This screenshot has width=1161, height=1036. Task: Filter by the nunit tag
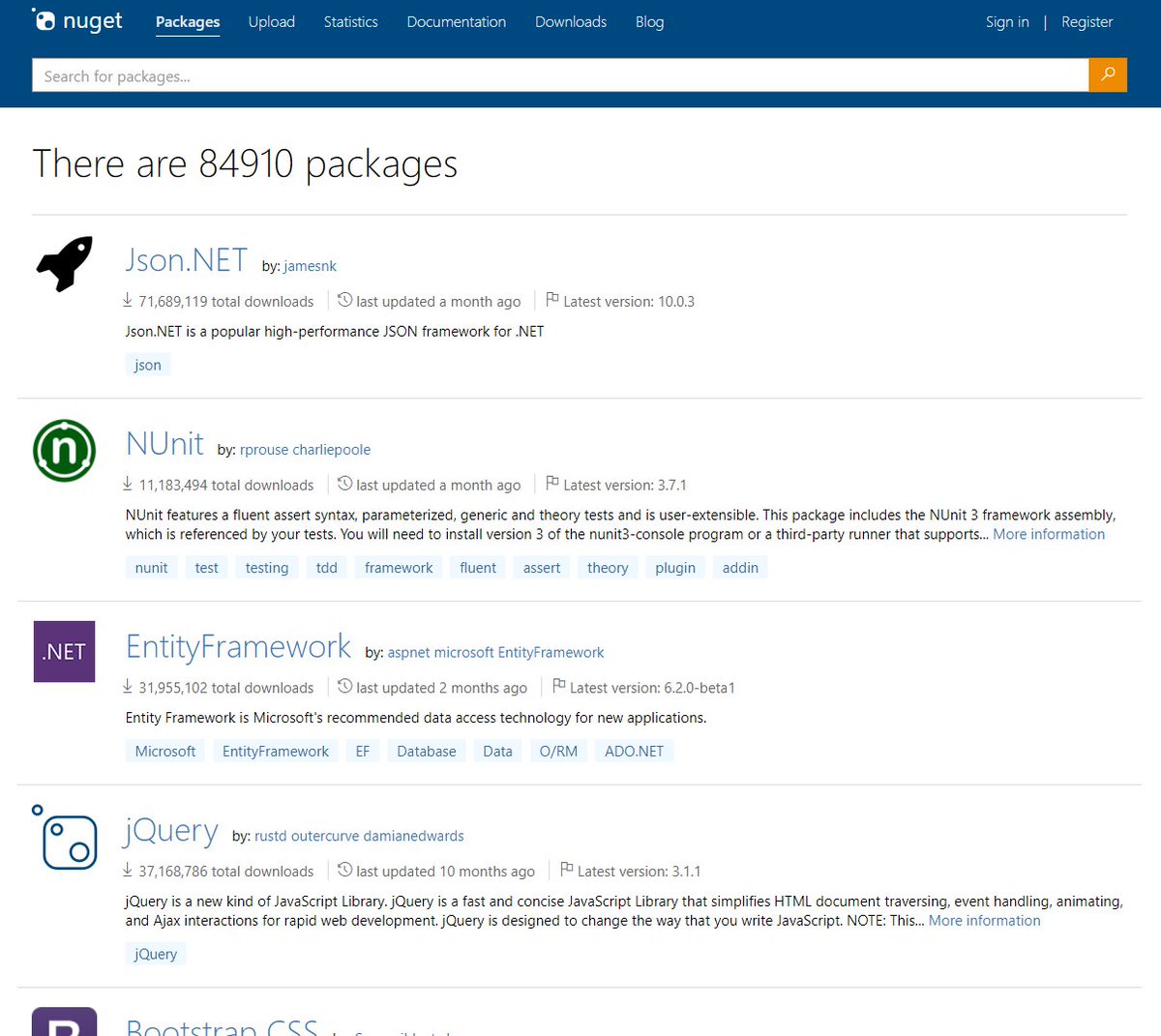[151, 568]
